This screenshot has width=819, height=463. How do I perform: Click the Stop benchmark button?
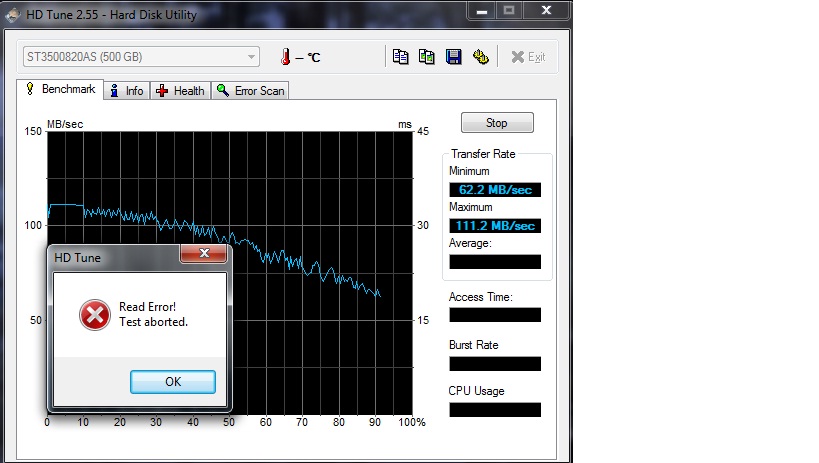[497, 123]
